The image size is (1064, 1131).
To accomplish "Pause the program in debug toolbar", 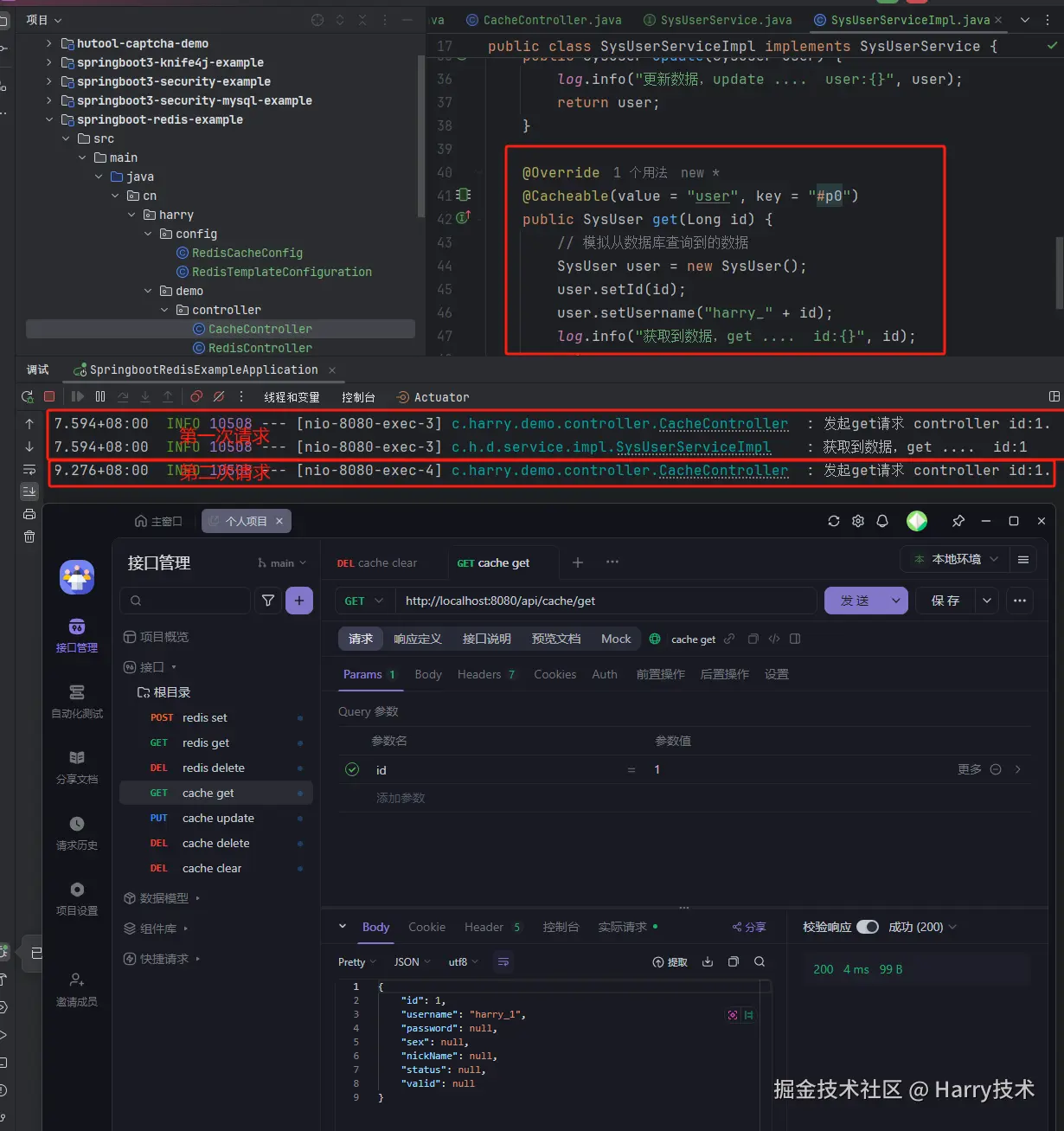I will click(x=100, y=396).
